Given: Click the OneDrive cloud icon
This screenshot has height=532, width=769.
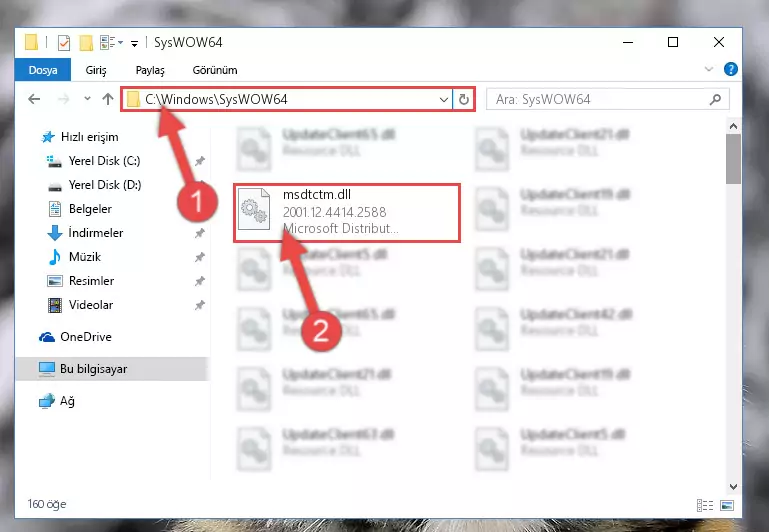Looking at the screenshot, I should pos(47,337).
